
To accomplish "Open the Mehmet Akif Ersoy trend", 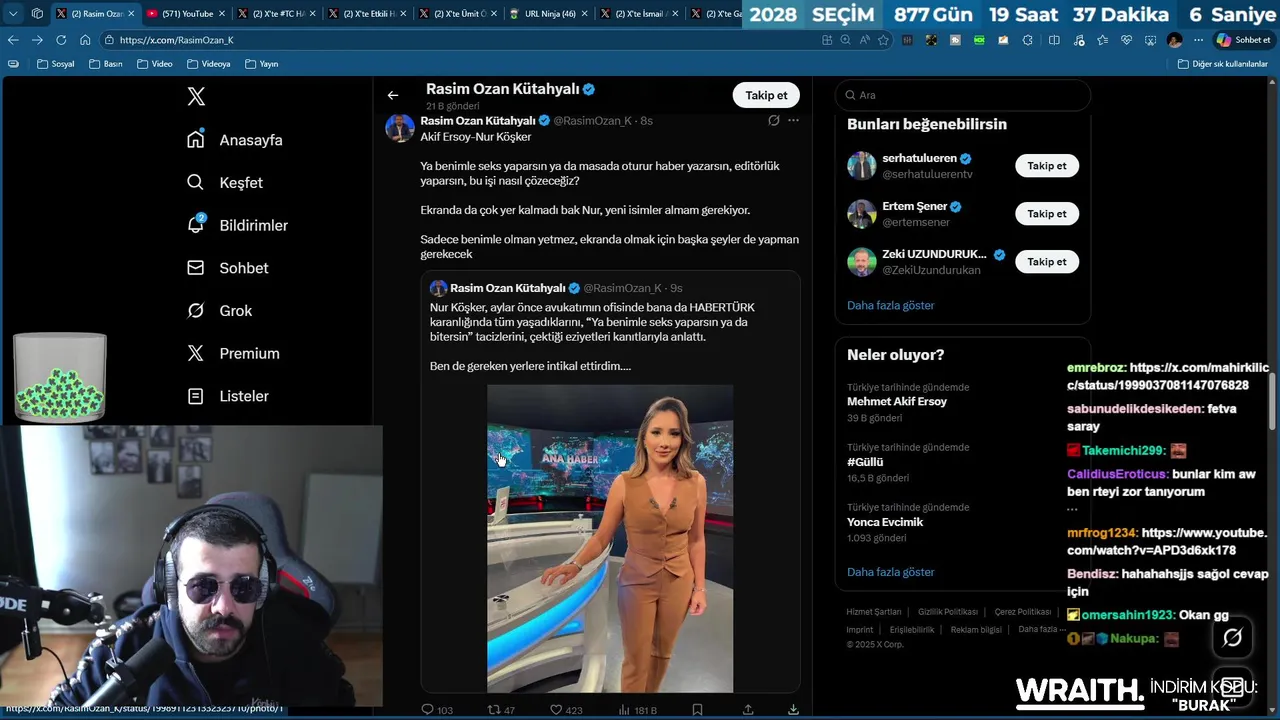I will pos(897,402).
